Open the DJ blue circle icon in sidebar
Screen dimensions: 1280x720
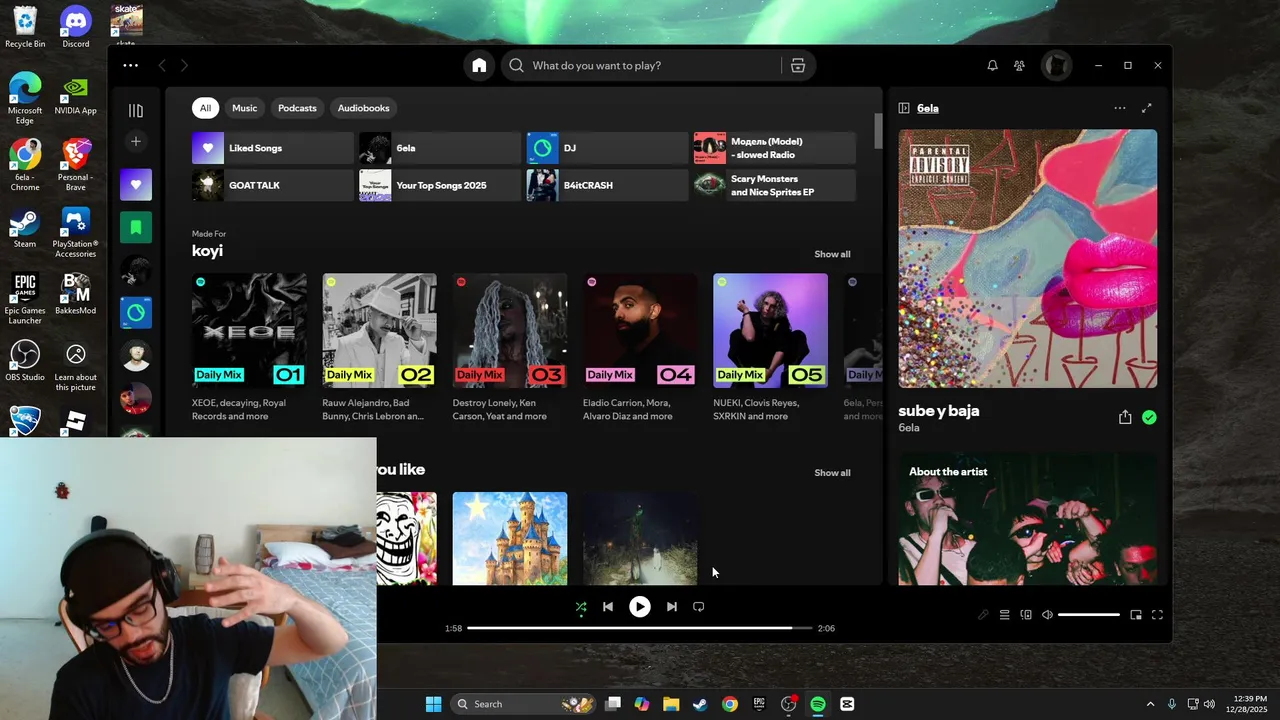click(x=136, y=313)
